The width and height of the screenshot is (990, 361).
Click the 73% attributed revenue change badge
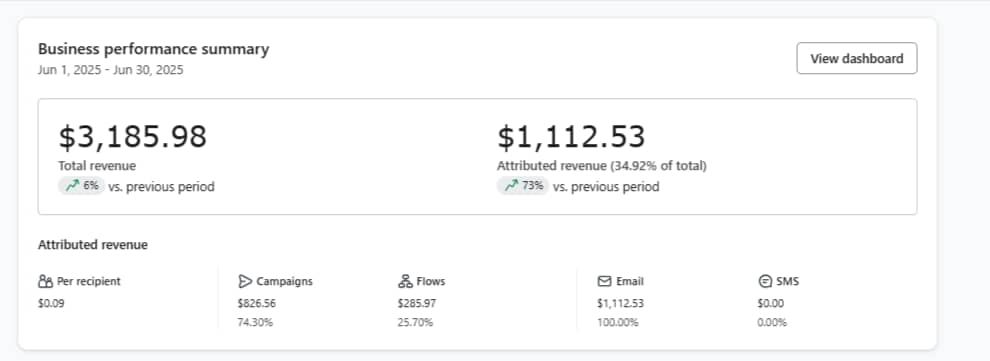tap(523, 186)
